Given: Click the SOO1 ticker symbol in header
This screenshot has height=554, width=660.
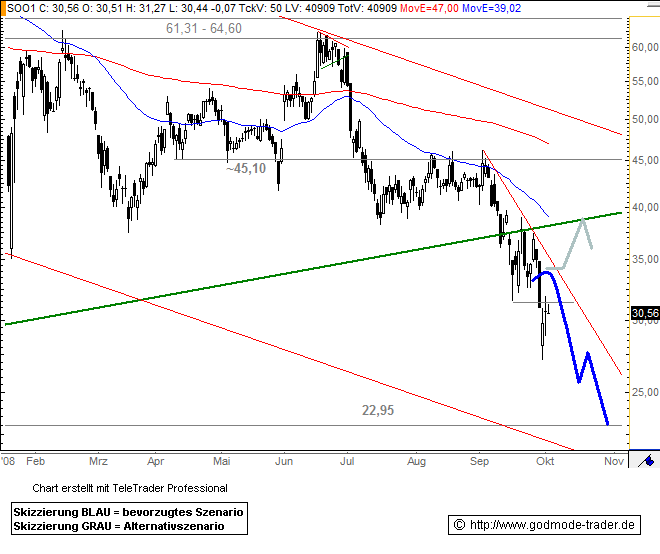Looking at the screenshot, I should [x=20, y=8].
